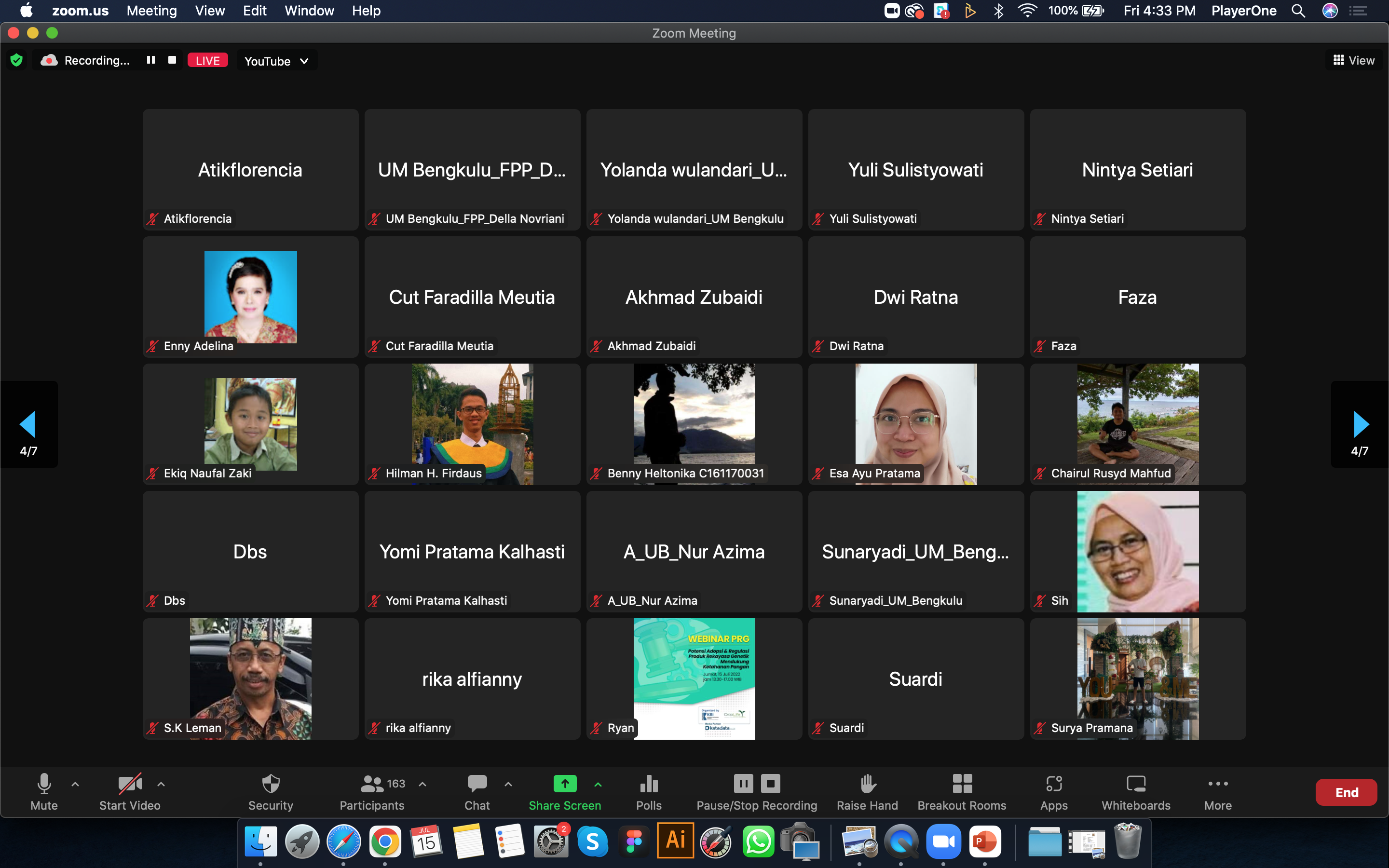
Task: Expand chat options arrow beside Chat
Action: [508, 784]
